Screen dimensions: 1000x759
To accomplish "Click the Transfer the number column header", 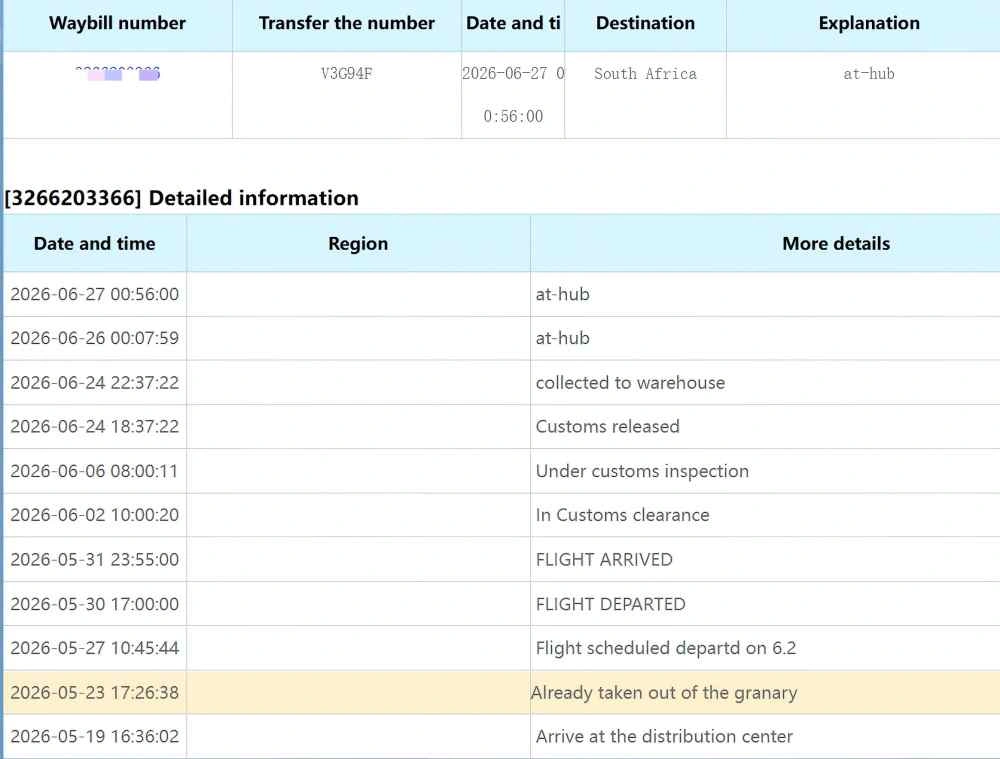I will coord(346,23).
